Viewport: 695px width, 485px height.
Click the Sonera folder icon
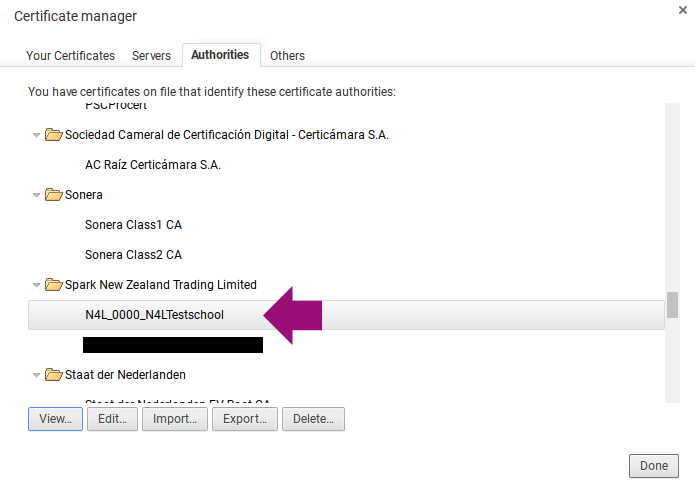54,195
